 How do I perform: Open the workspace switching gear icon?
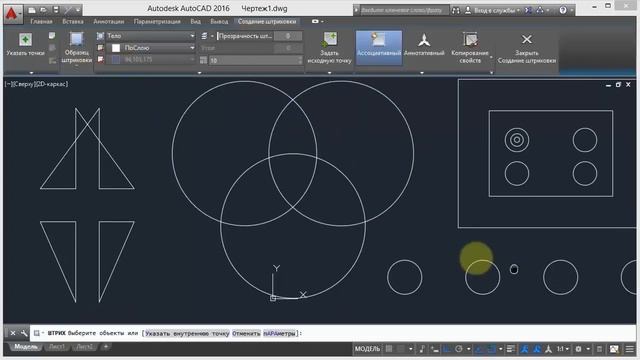click(578, 349)
